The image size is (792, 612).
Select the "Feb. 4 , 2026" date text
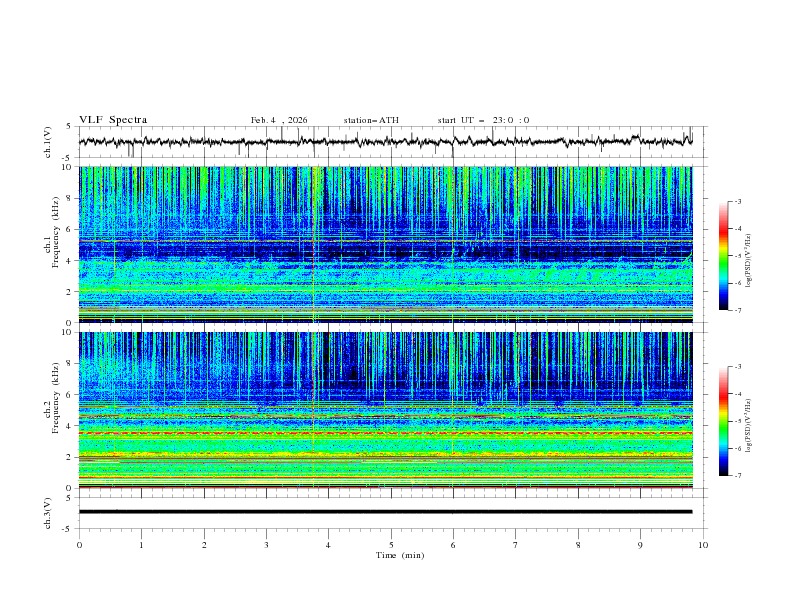(279, 120)
